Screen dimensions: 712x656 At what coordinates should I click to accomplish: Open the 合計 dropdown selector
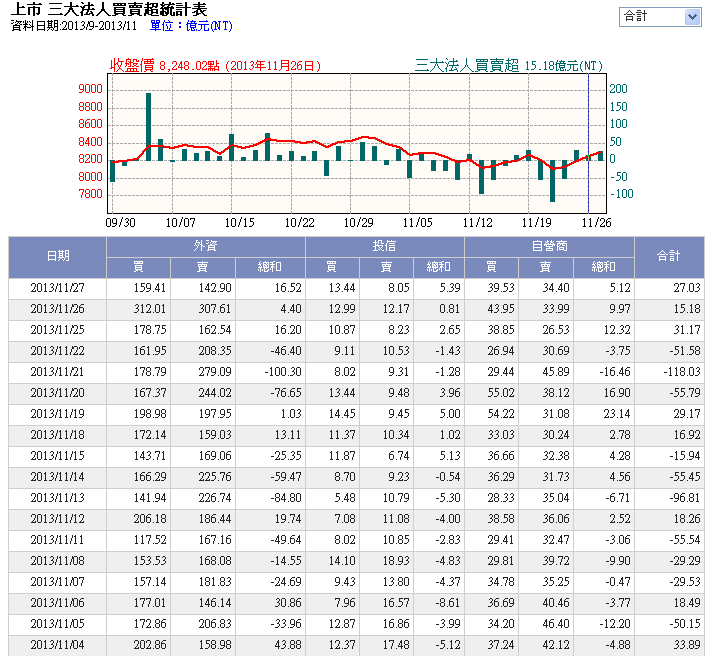click(660, 17)
